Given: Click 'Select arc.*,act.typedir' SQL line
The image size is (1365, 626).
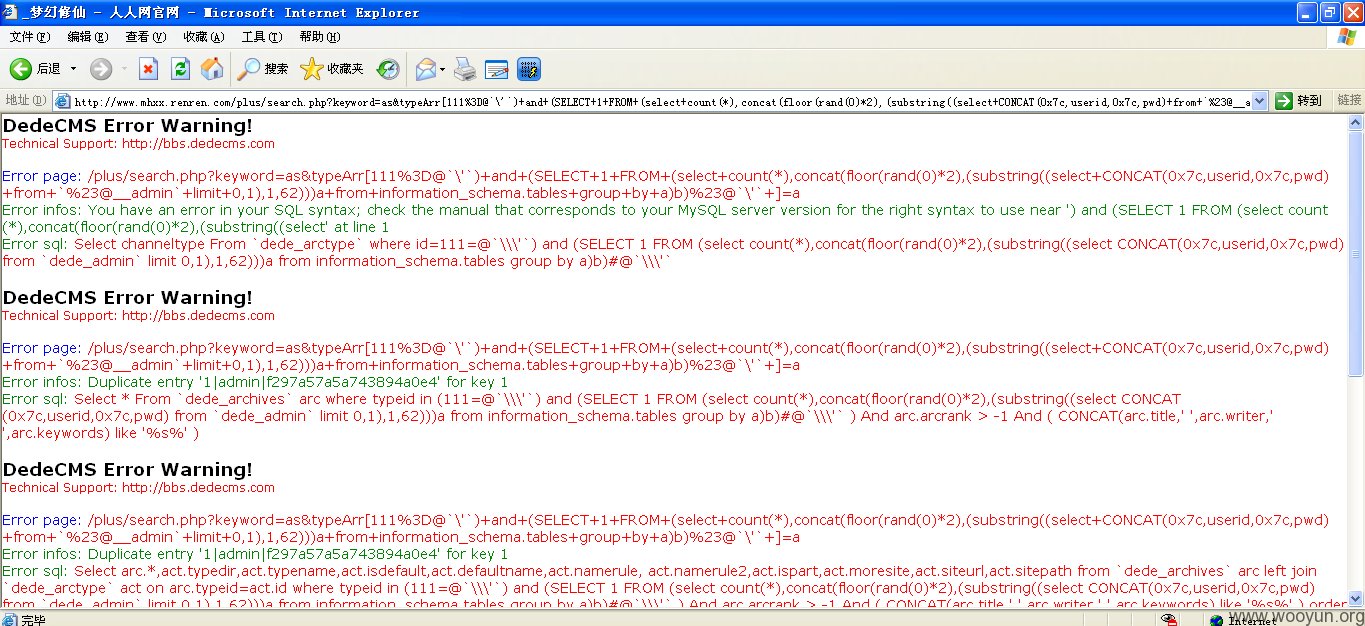Looking at the screenshot, I should [x=674, y=588].
